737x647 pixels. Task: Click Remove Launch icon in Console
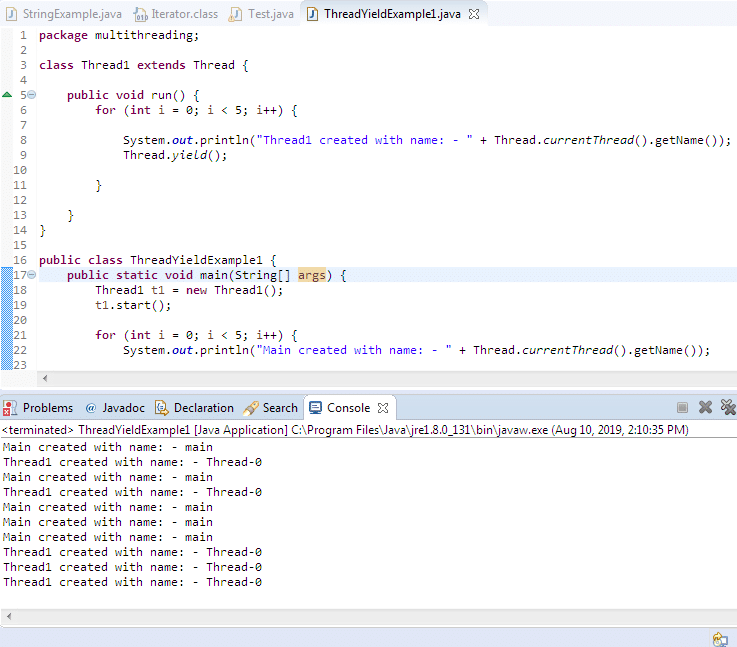coord(706,408)
